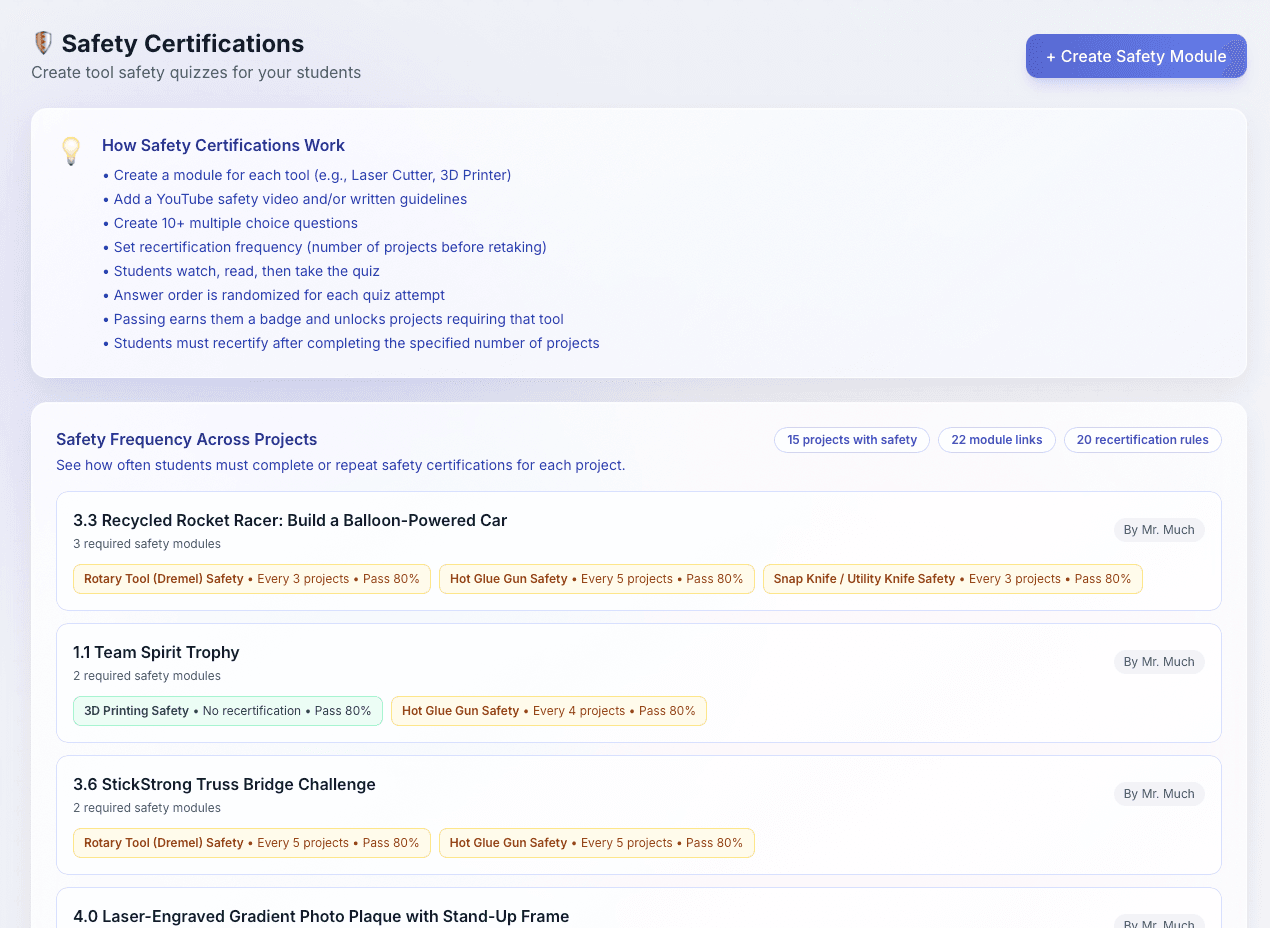The width and height of the screenshot is (1270, 928).
Task: Click the shield icon beside Safety Certifications
Action: tap(42, 43)
